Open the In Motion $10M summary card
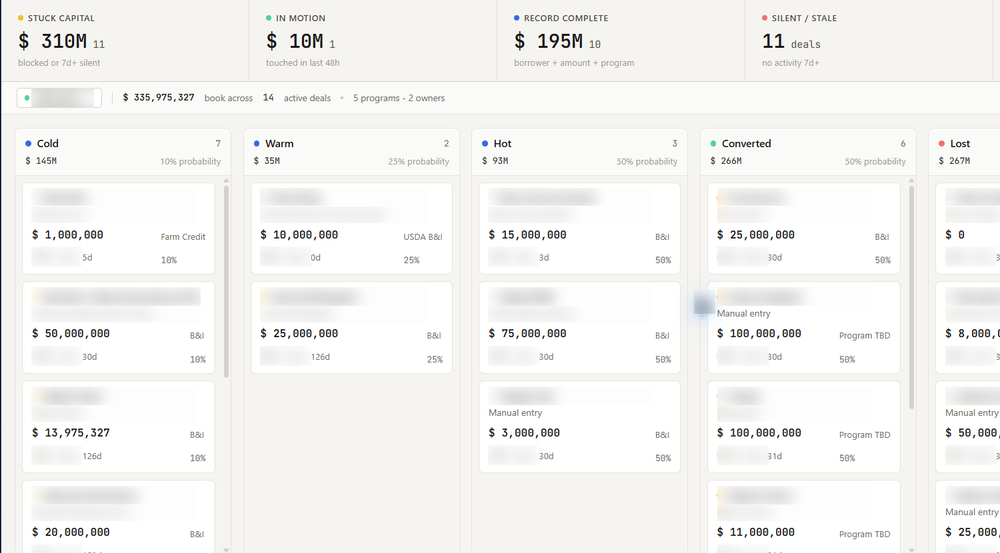 (373, 41)
